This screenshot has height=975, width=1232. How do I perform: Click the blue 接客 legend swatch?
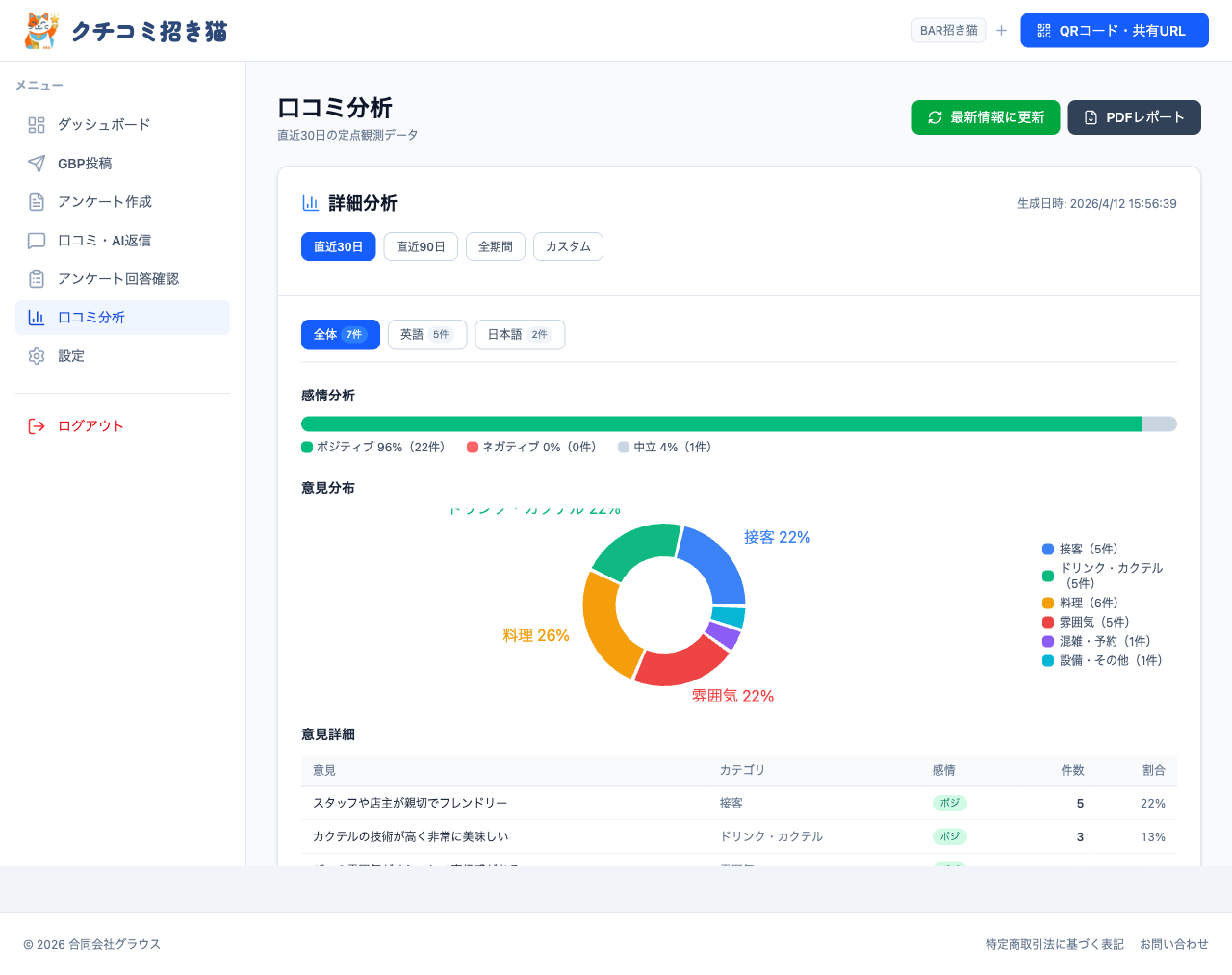(1048, 550)
